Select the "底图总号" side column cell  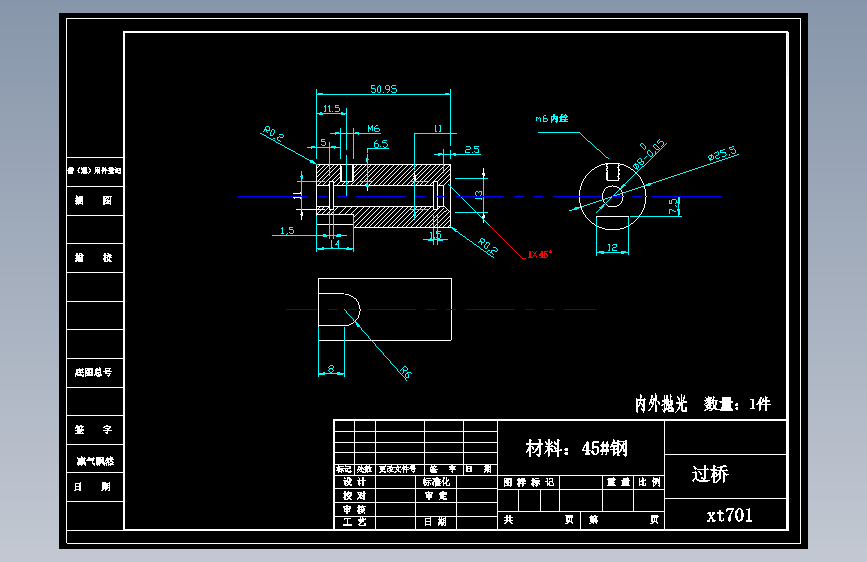point(95,372)
